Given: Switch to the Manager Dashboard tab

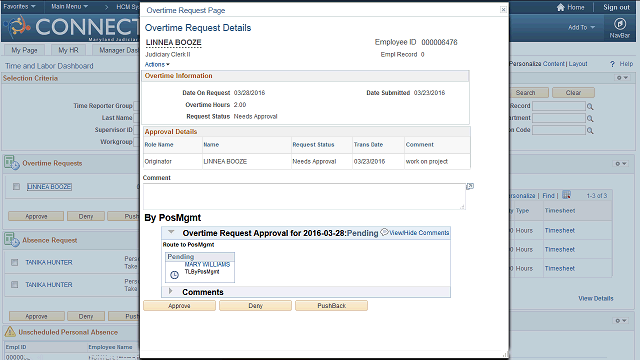Looking at the screenshot, I should (x=116, y=50).
